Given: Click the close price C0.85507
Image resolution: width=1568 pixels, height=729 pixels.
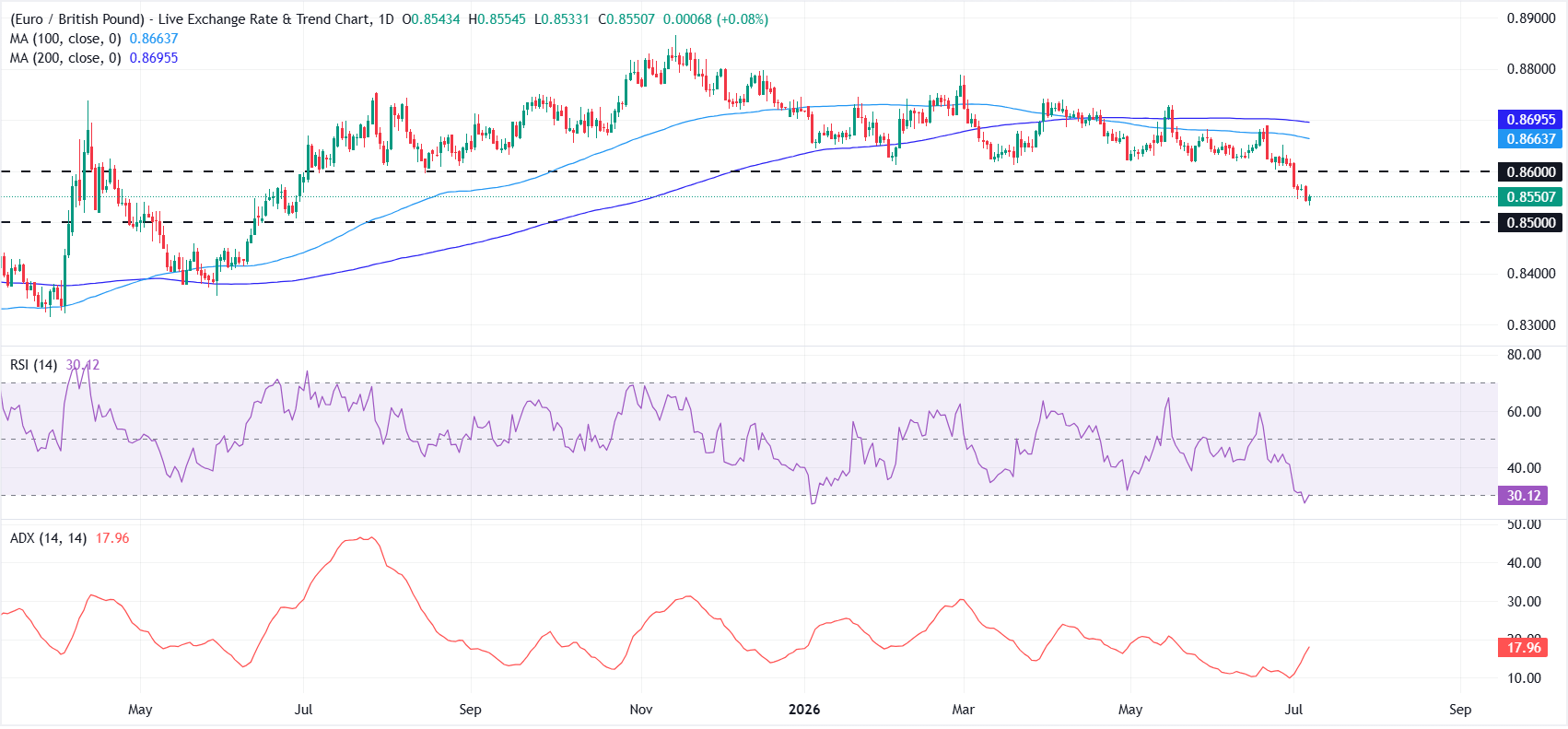Looking at the screenshot, I should (x=626, y=19).
